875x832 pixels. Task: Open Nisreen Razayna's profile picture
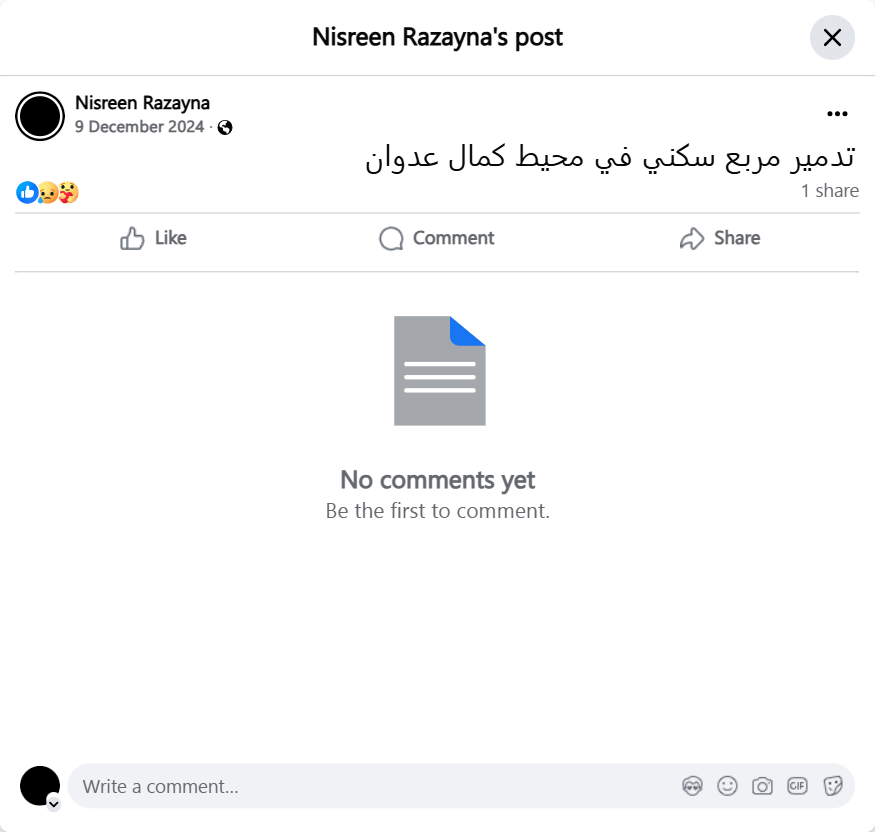click(x=40, y=116)
